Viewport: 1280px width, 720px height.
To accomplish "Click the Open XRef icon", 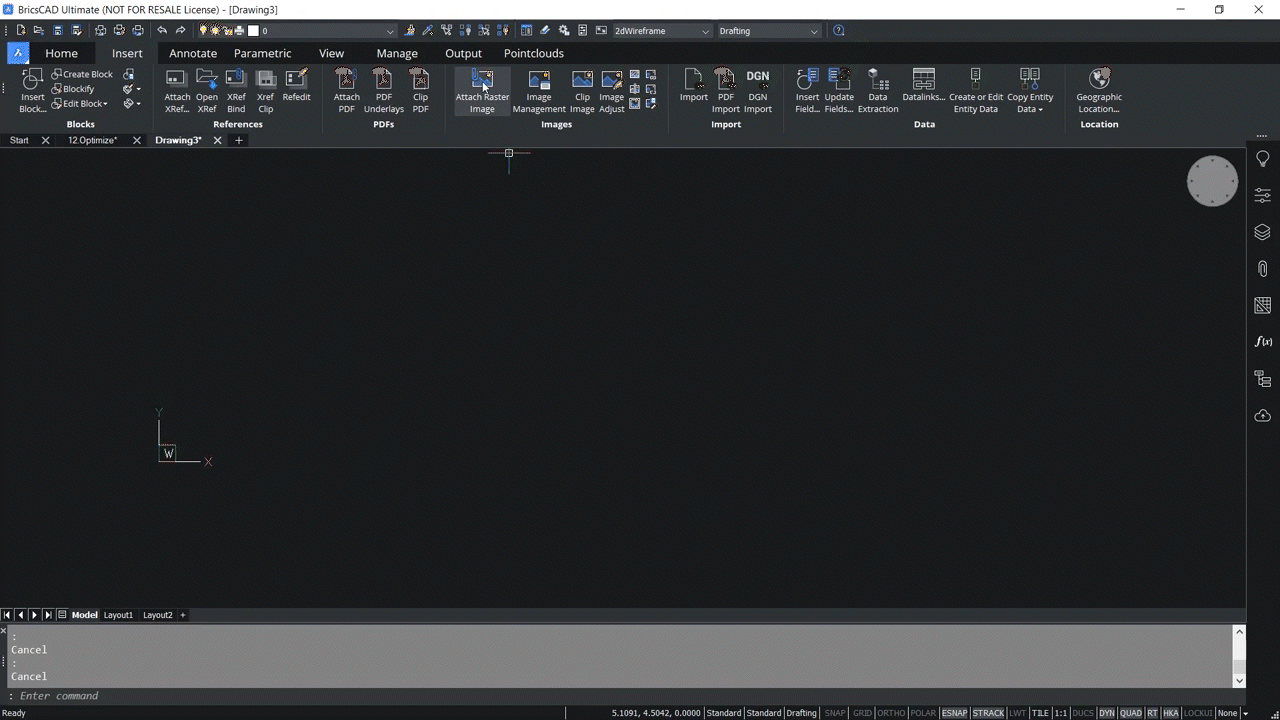I will pyautogui.click(x=207, y=90).
